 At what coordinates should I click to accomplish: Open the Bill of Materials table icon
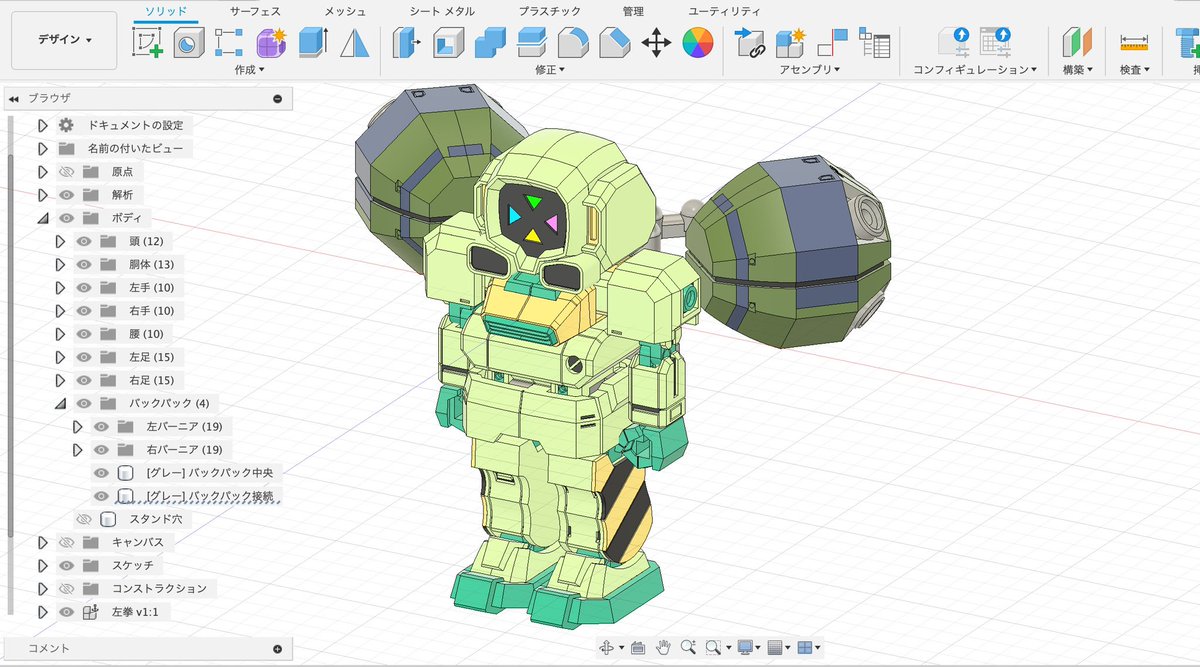875,43
